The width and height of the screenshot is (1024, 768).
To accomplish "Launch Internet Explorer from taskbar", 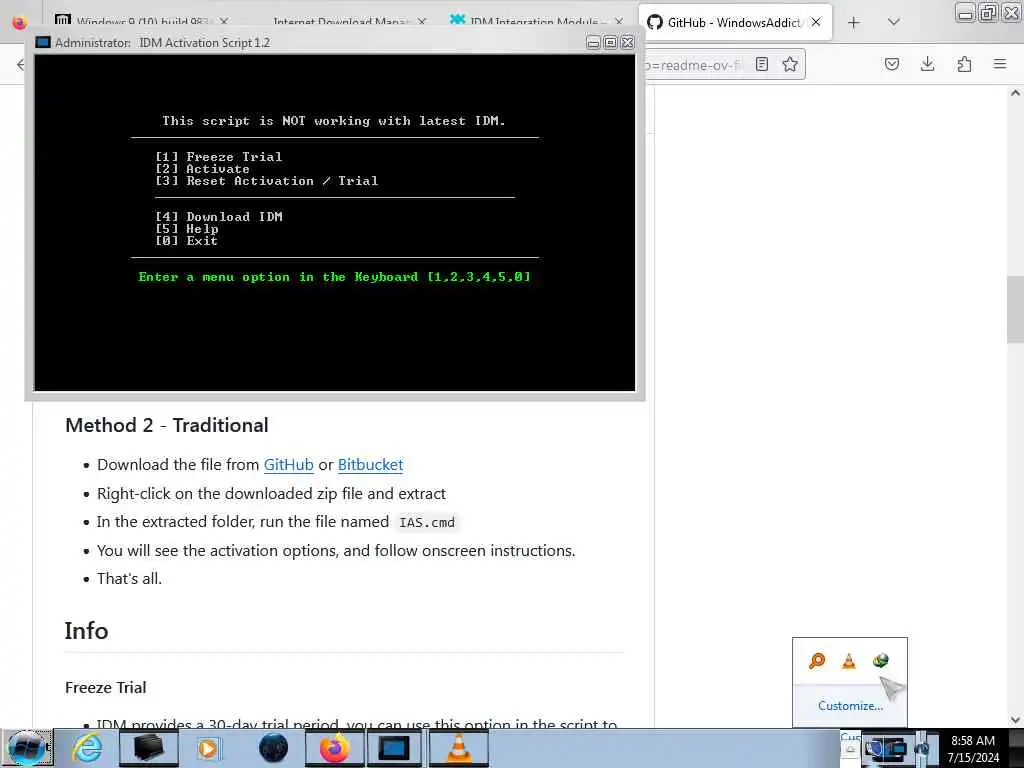I will 86,748.
